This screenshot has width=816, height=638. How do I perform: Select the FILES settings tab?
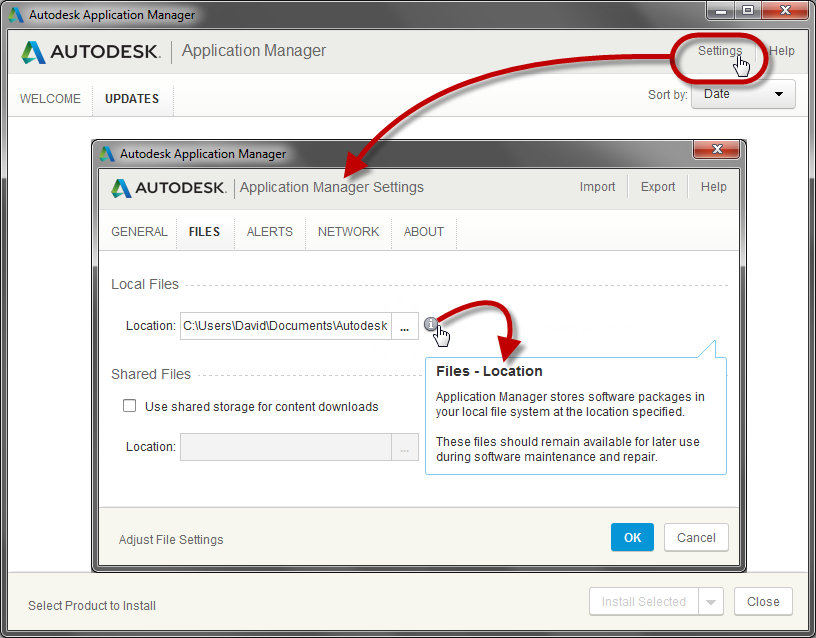coord(204,232)
